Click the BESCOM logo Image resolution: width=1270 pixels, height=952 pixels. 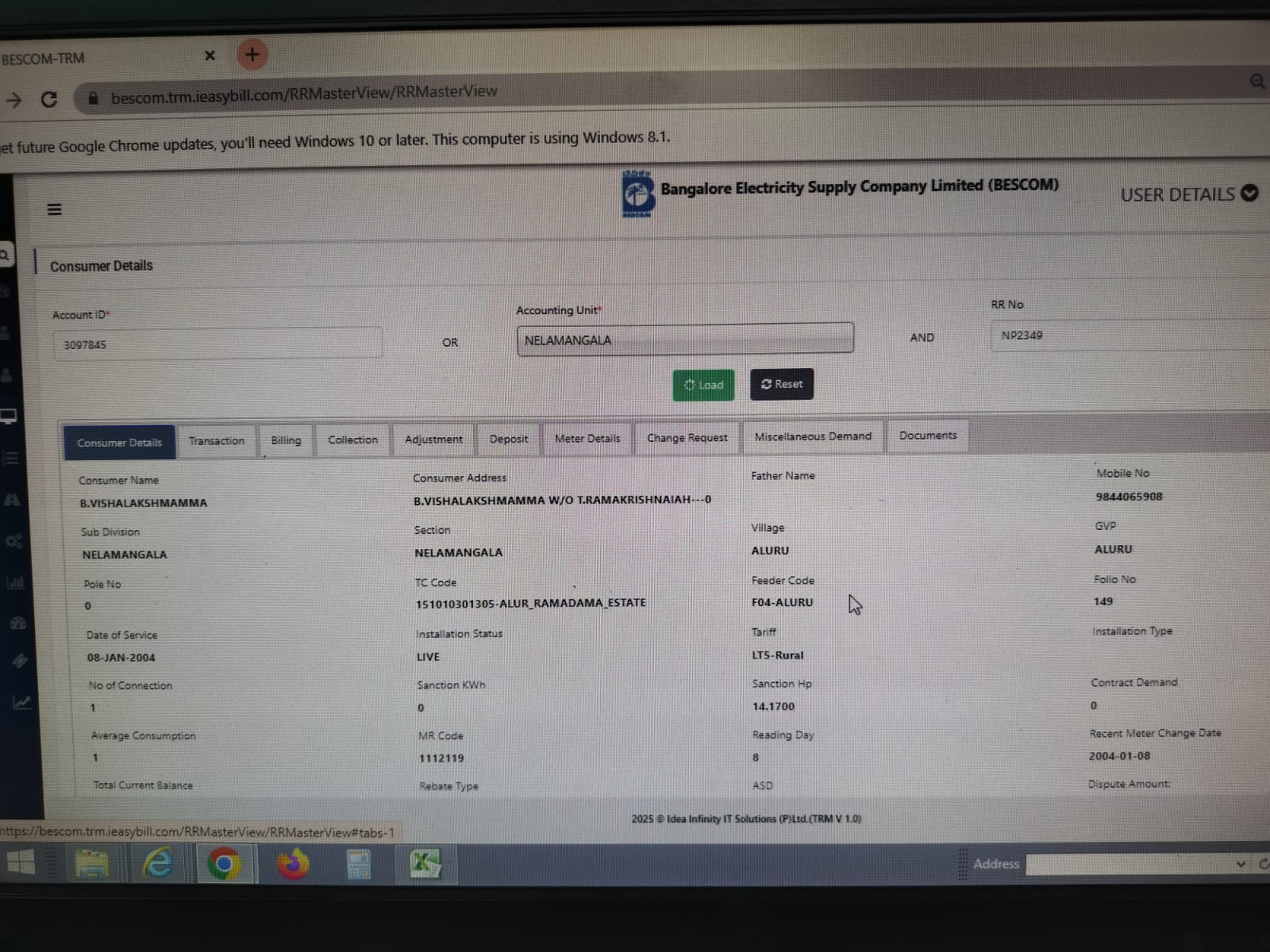(x=637, y=194)
